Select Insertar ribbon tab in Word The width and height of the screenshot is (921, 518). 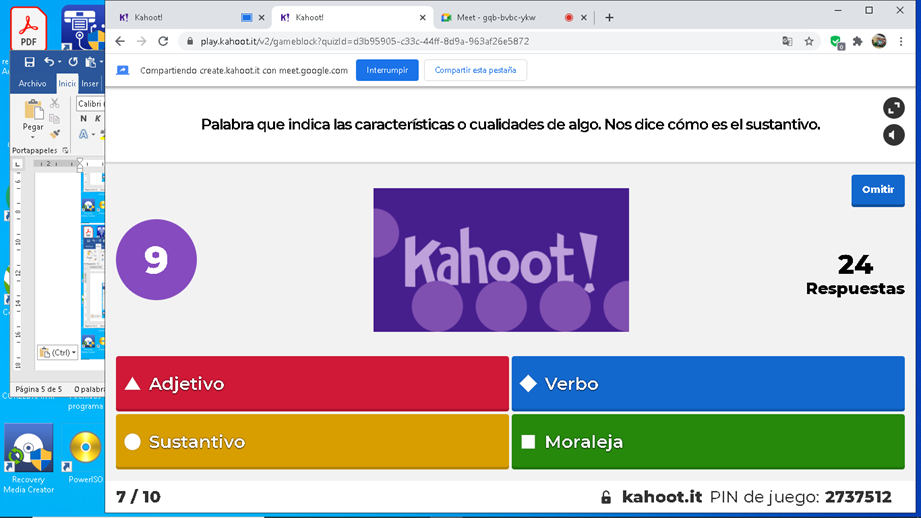(90, 83)
